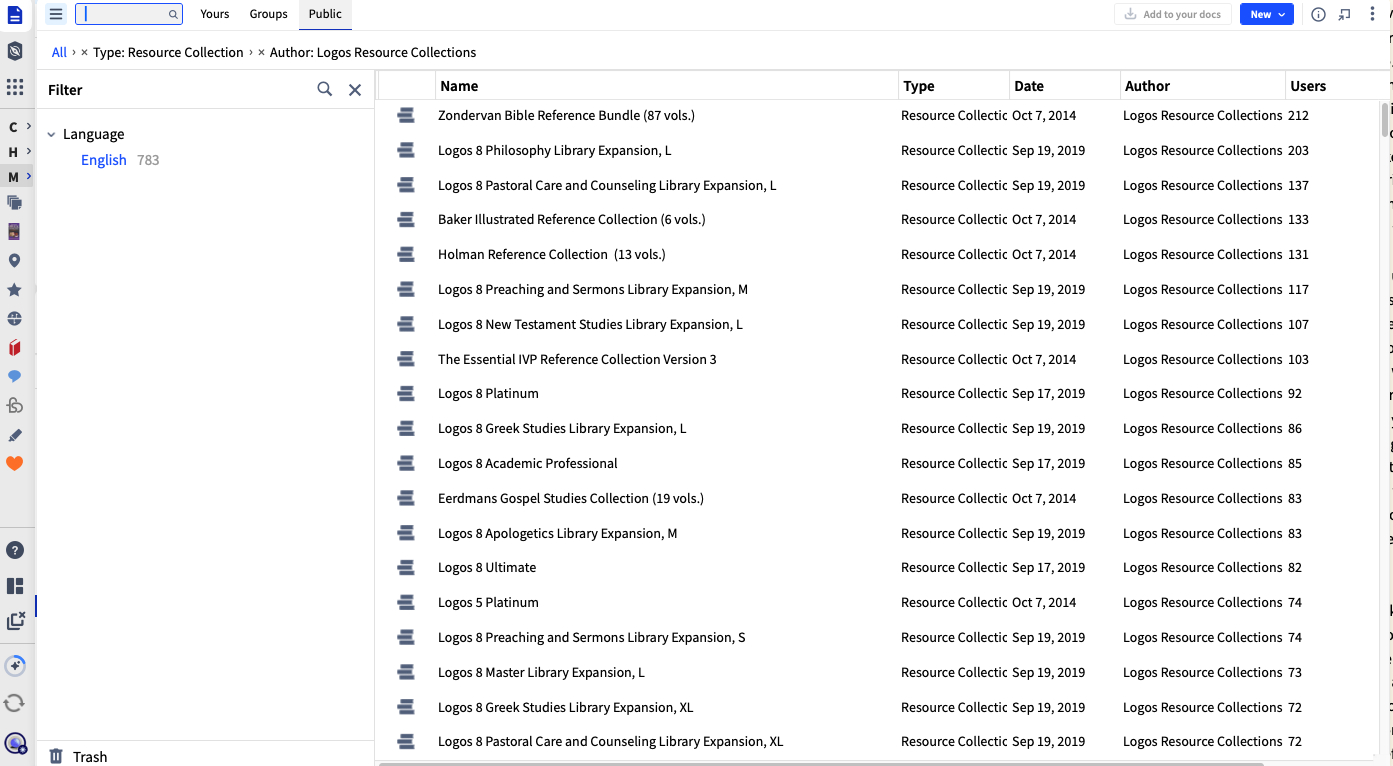Click the sync refresh icon
The image size is (1393, 766).
(15, 703)
